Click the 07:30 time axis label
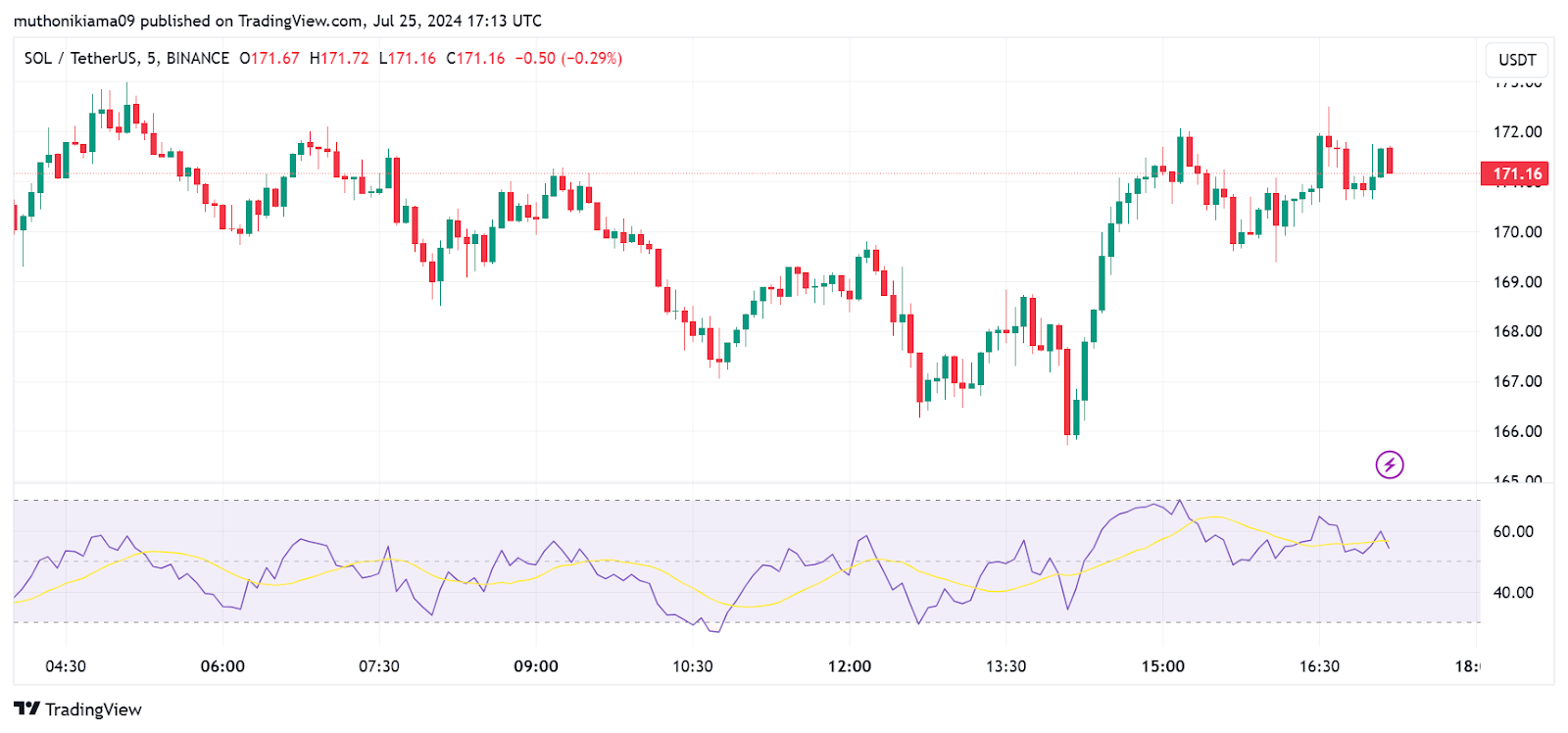 click(x=379, y=666)
